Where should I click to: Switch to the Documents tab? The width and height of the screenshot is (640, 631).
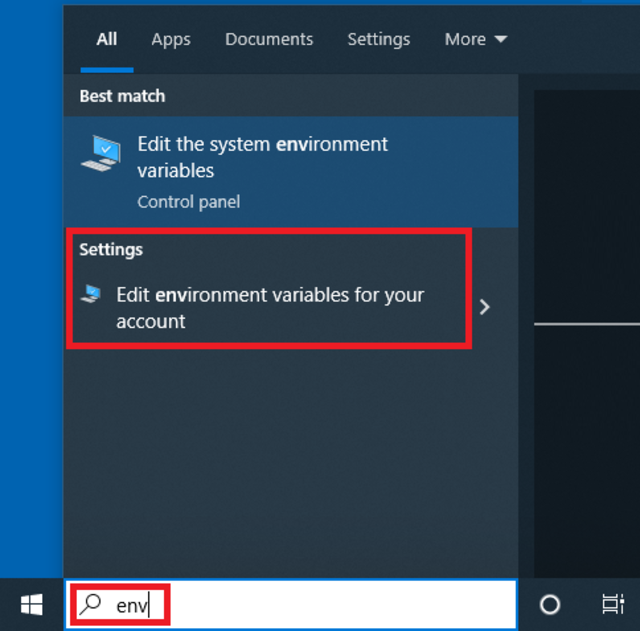click(269, 39)
